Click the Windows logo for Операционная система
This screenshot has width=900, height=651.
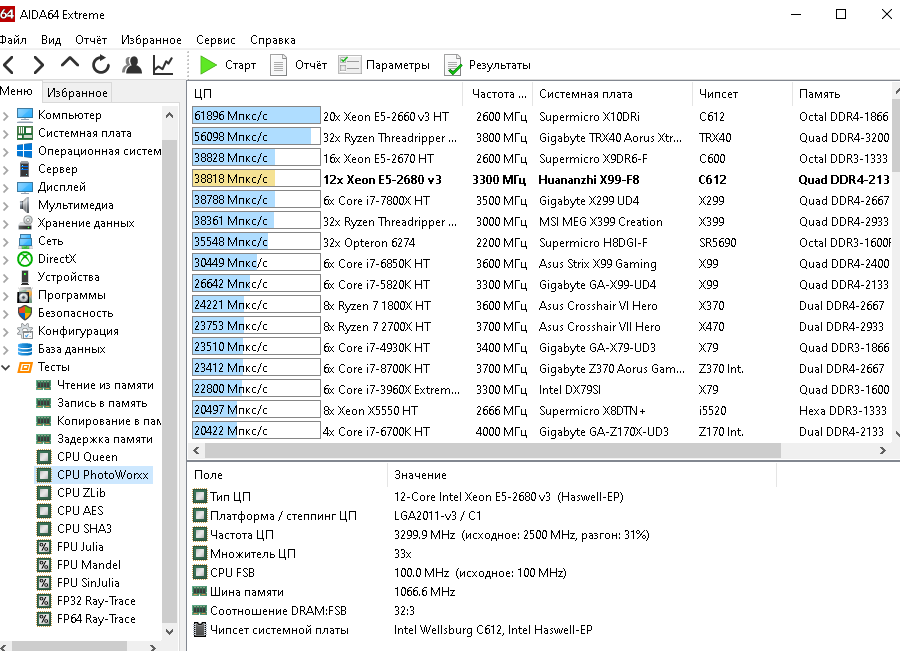click(x=25, y=151)
